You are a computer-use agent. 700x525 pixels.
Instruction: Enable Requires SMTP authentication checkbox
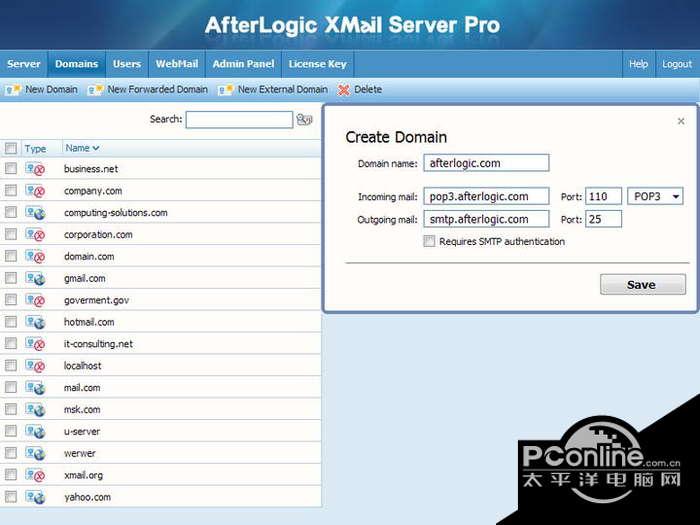[x=429, y=241]
